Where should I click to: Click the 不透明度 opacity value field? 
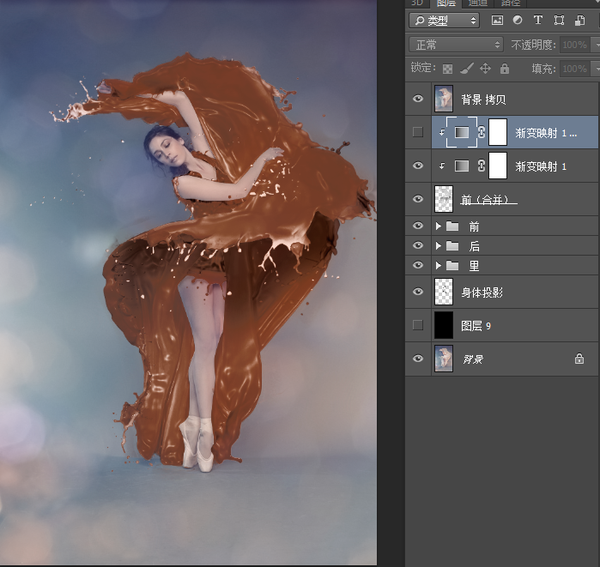pos(573,45)
